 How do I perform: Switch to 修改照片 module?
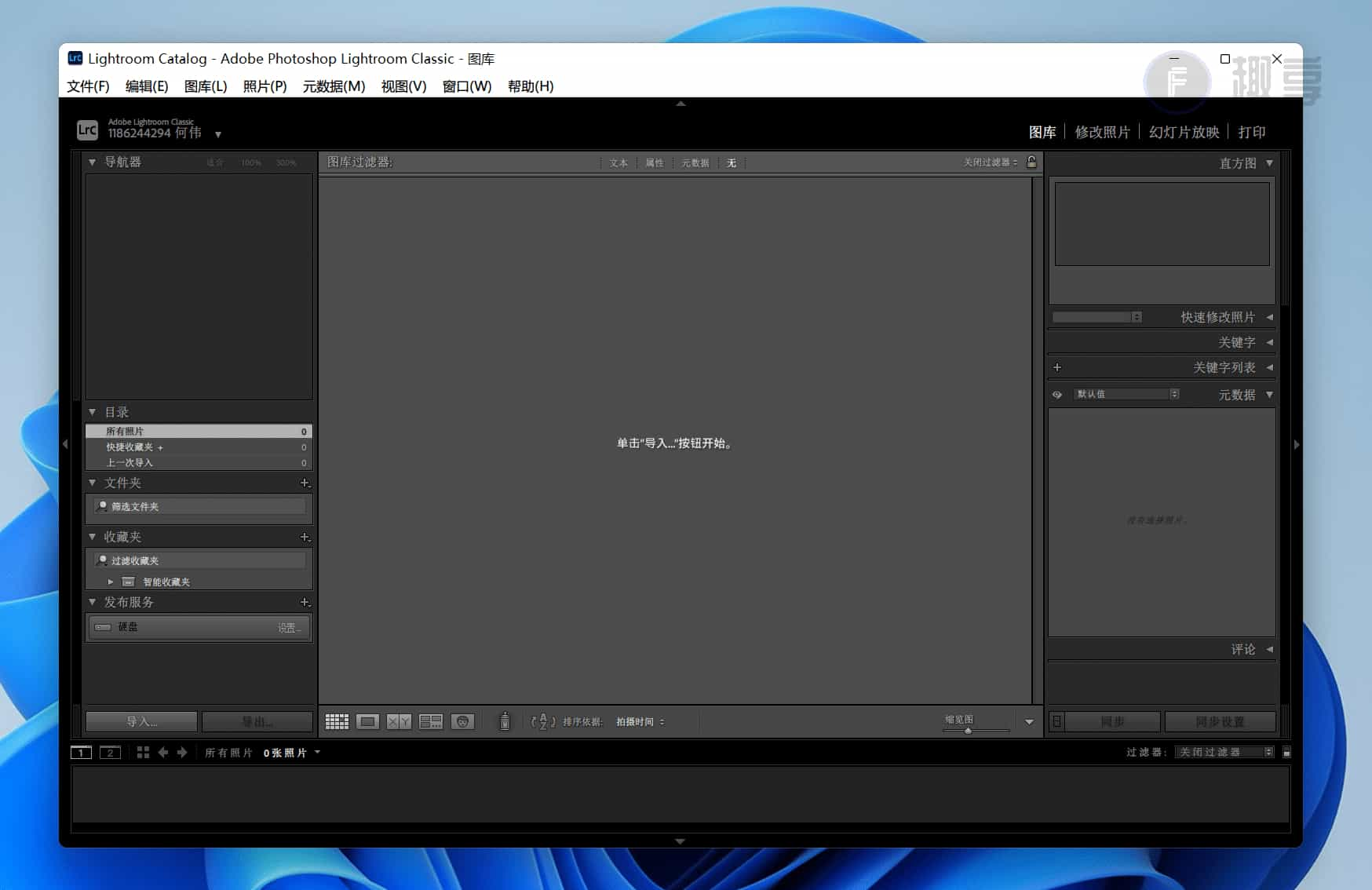coord(1102,132)
